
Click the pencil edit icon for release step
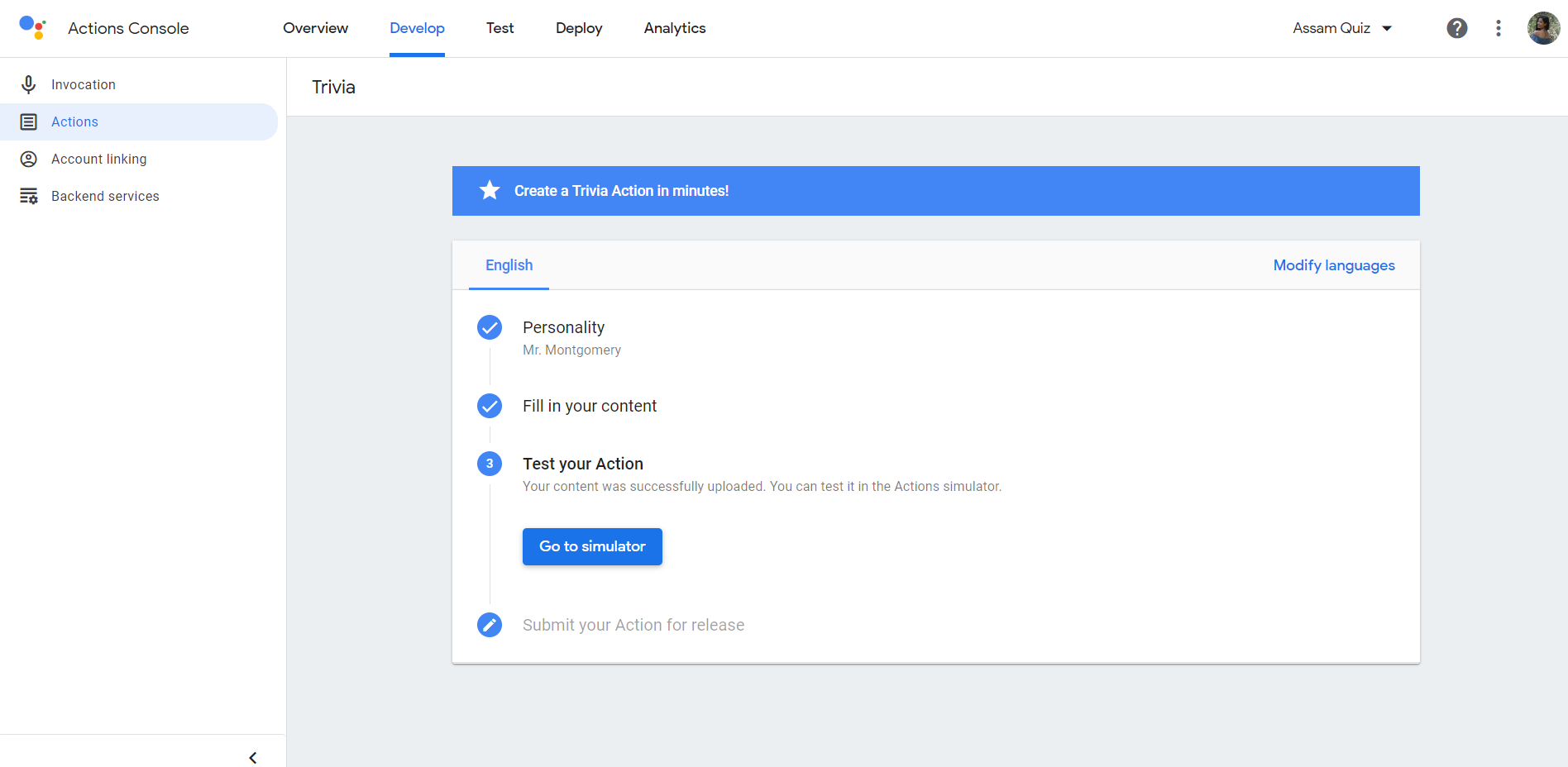[490, 625]
